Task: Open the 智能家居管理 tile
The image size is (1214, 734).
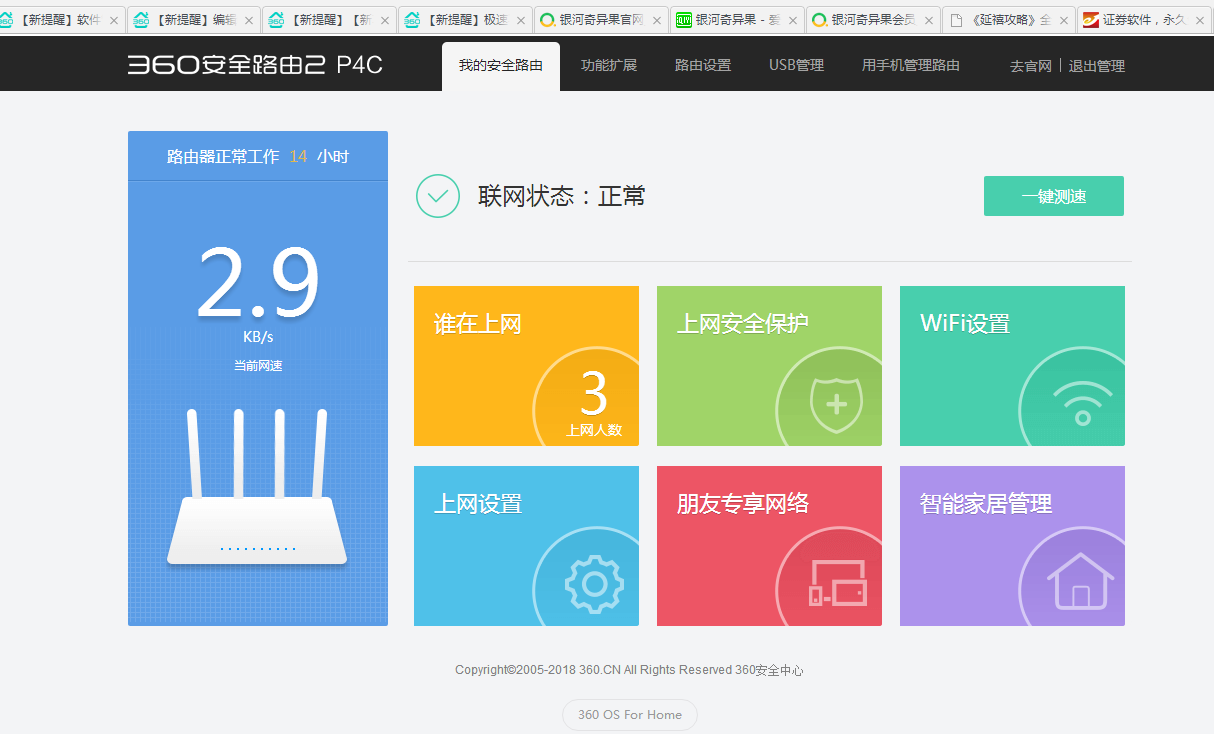Action: [1012, 546]
